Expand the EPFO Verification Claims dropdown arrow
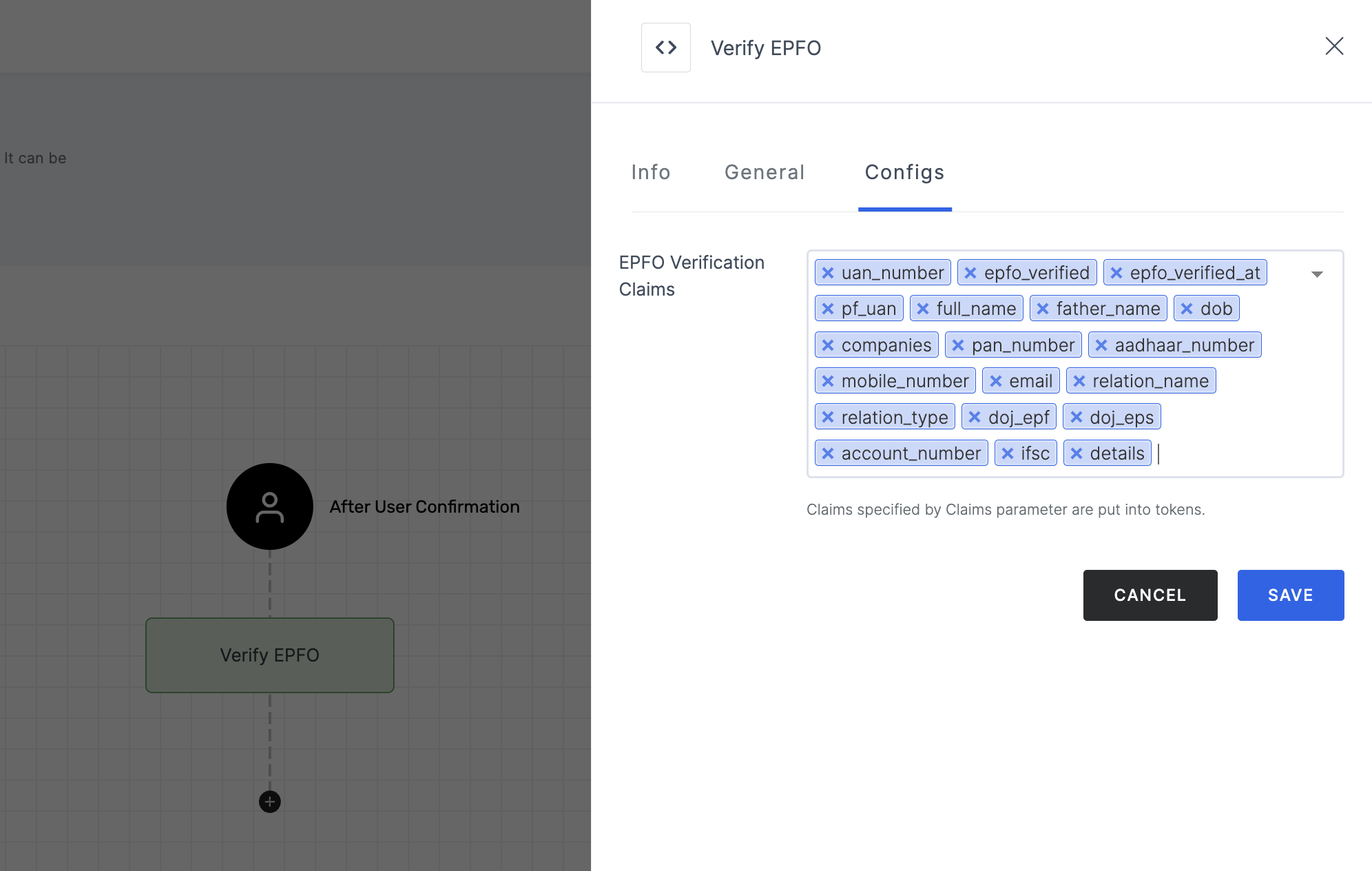 coord(1317,274)
